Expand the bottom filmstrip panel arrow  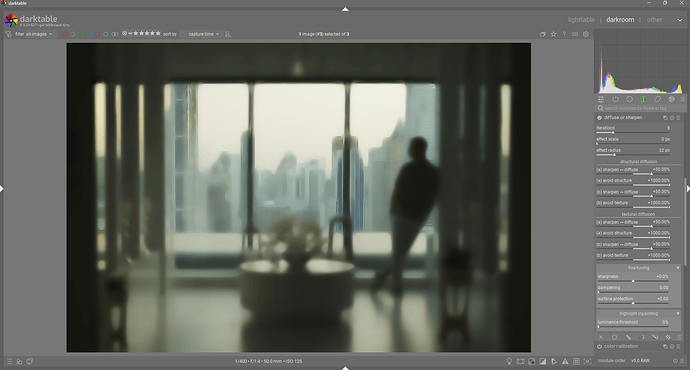tap(345, 368)
